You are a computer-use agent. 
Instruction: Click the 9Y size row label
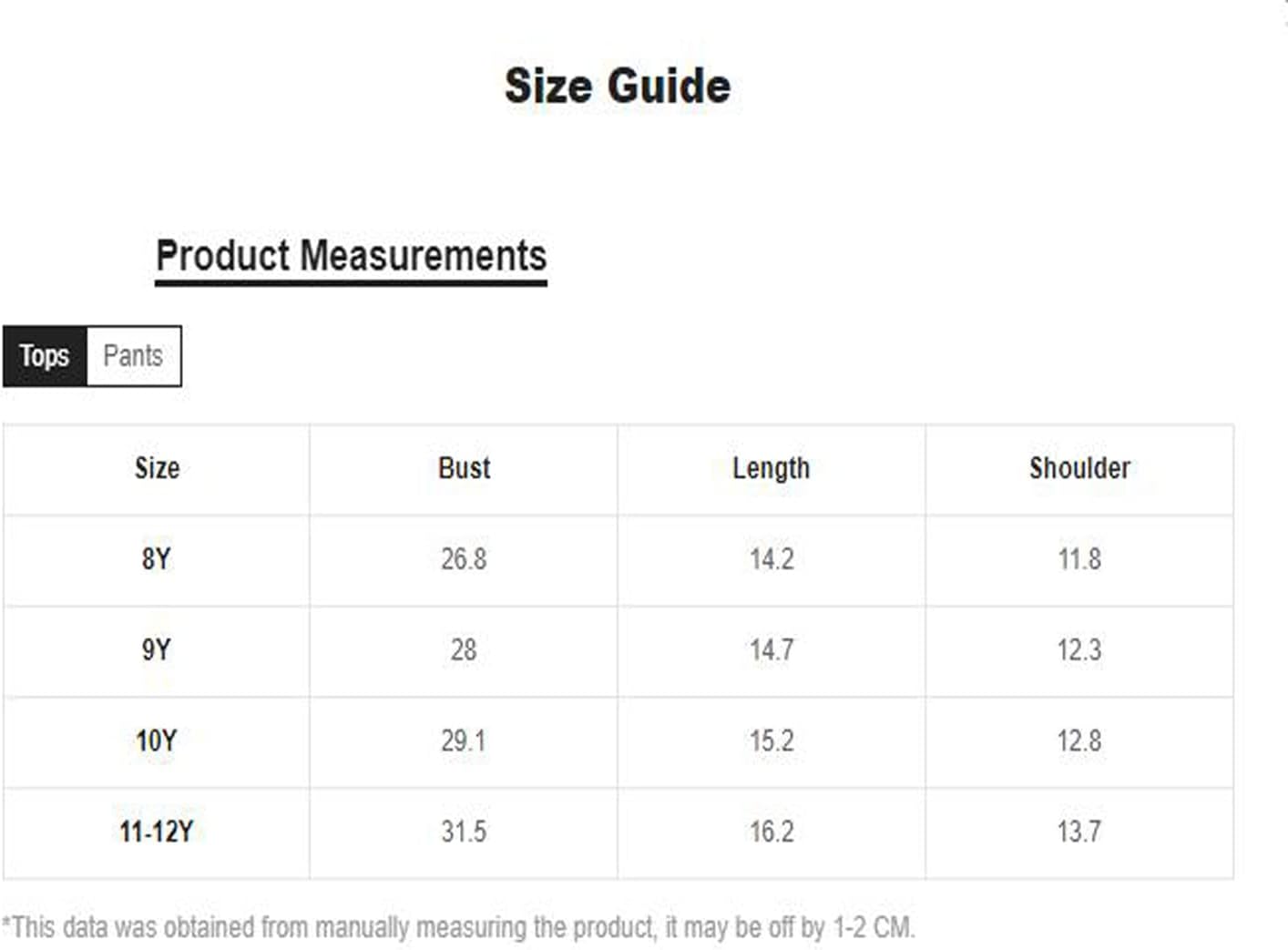156,649
